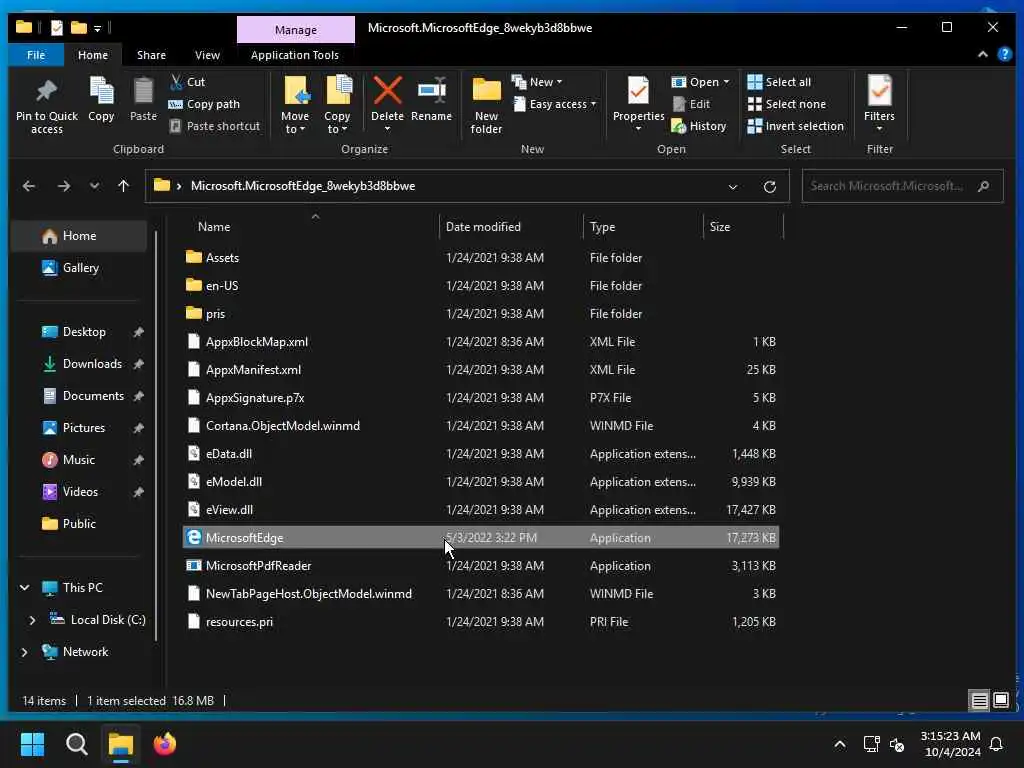
Task: Sort by Date modified column
Action: pyautogui.click(x=483, y=227)
